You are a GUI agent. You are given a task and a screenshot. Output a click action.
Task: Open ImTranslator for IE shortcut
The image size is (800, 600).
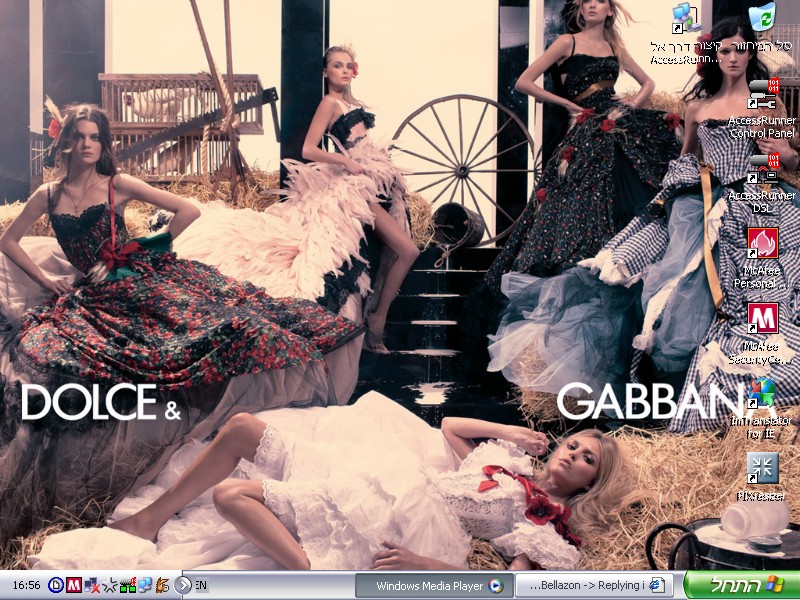tap(762, 393)
